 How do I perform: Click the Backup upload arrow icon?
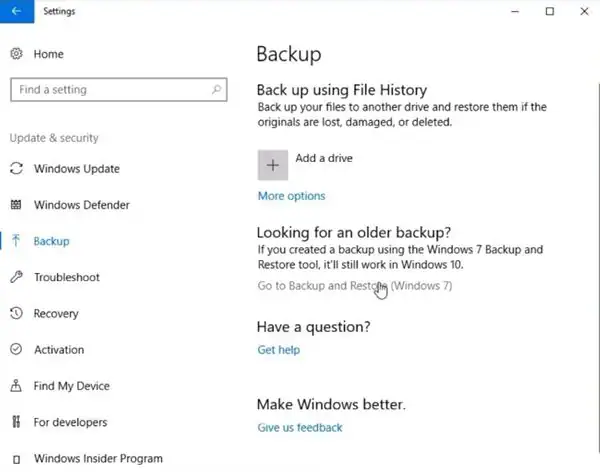[16, 241]
